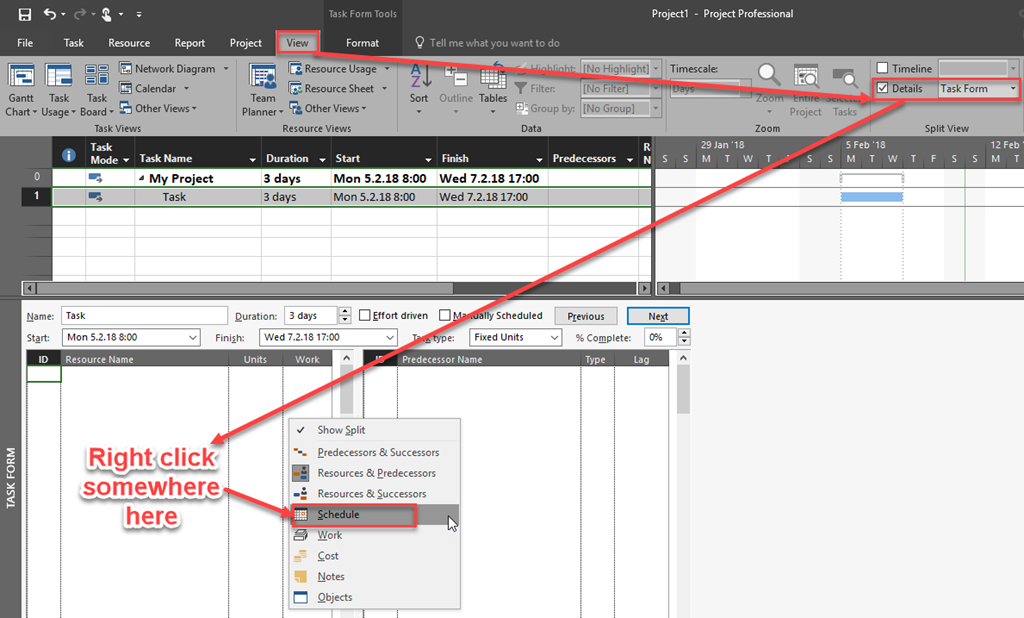The height and width of the screenshot is (618, 1024).
Task: Expand the Task type dropdown
Action: 554,338
